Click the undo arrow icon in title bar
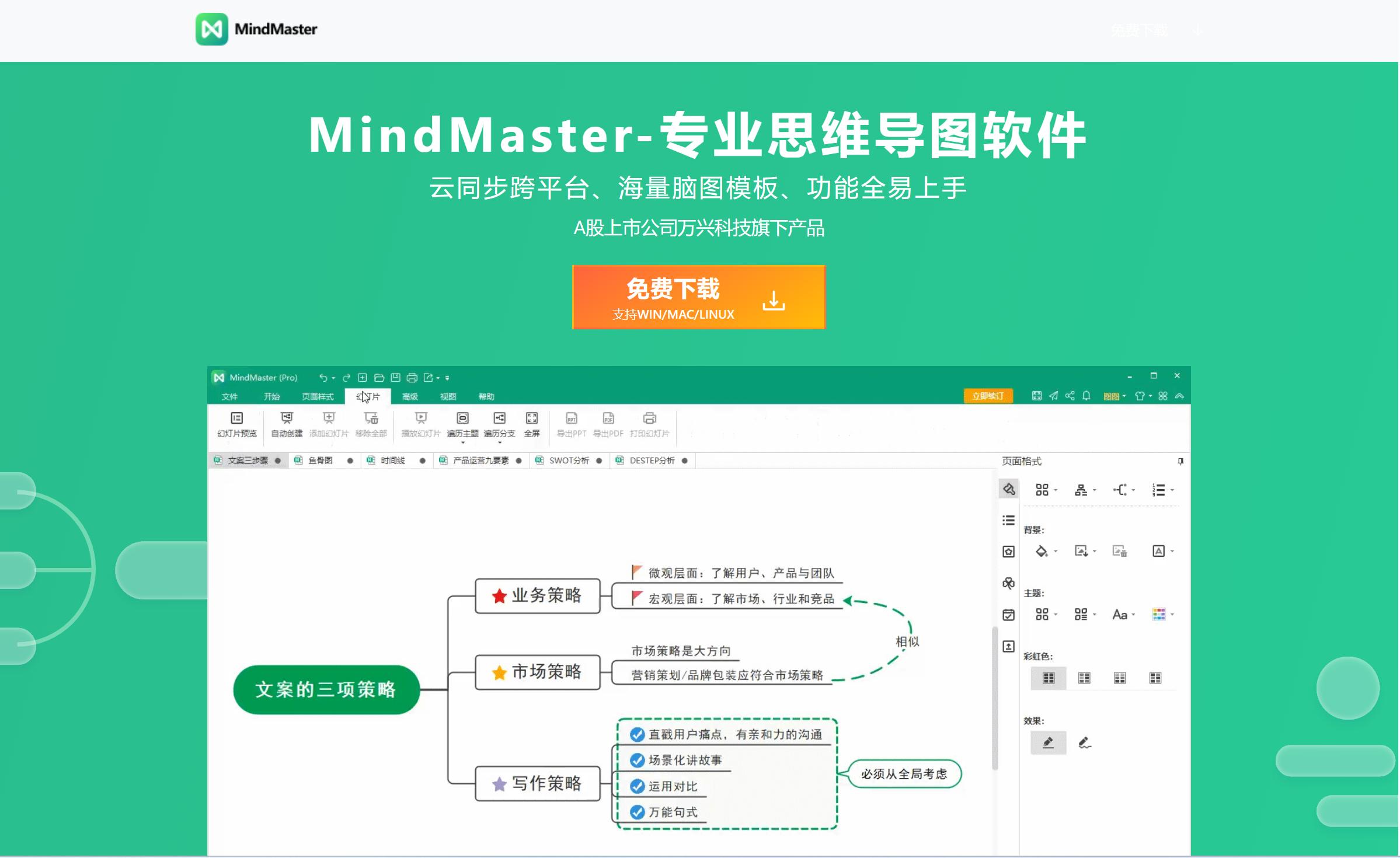The height and width of the screenshot is (858, 1400). pyautogui.click(x=325, y=377)
